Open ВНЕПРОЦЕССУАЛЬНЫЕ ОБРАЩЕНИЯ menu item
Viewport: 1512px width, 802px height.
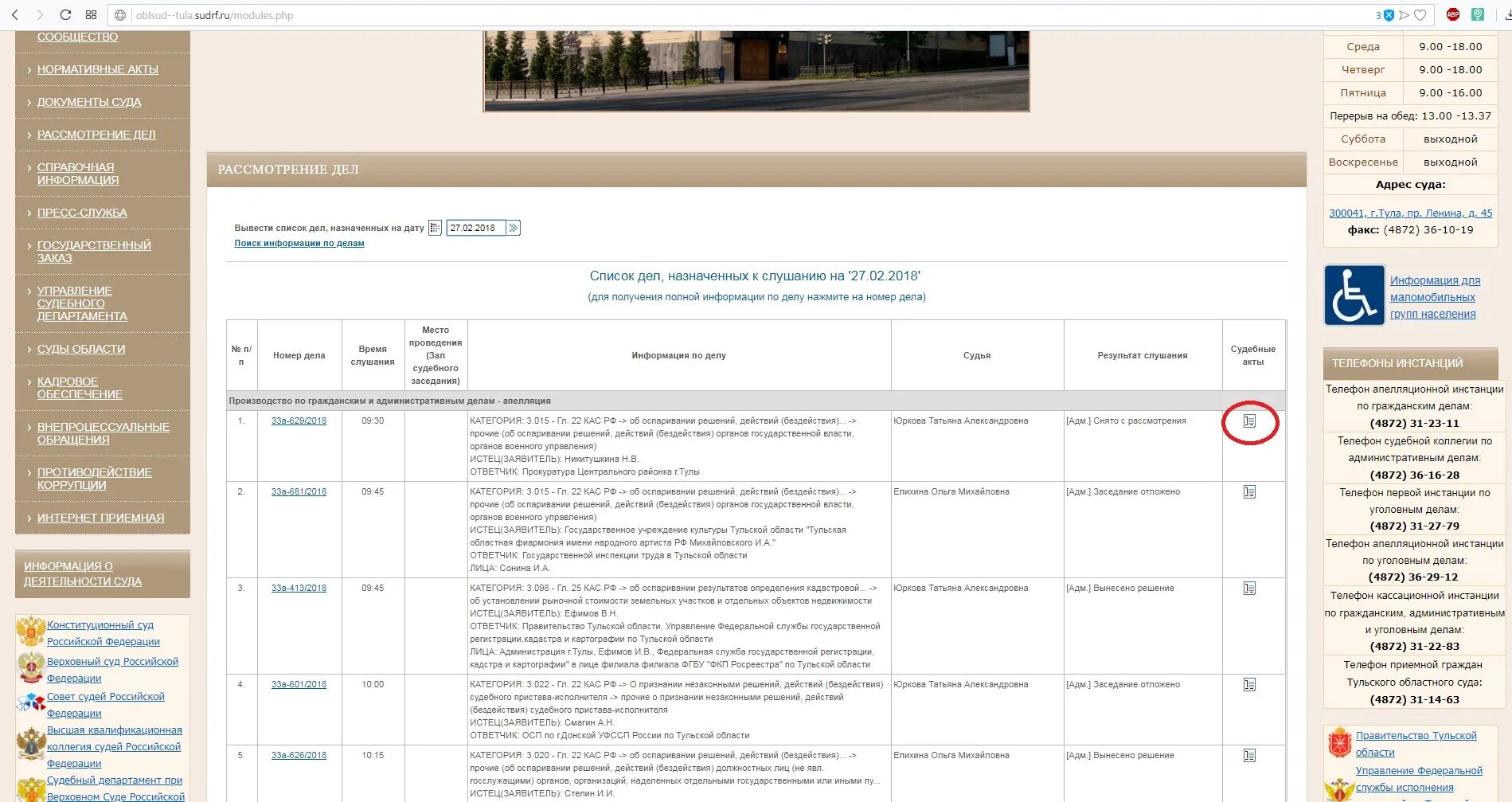coord(104,433)
